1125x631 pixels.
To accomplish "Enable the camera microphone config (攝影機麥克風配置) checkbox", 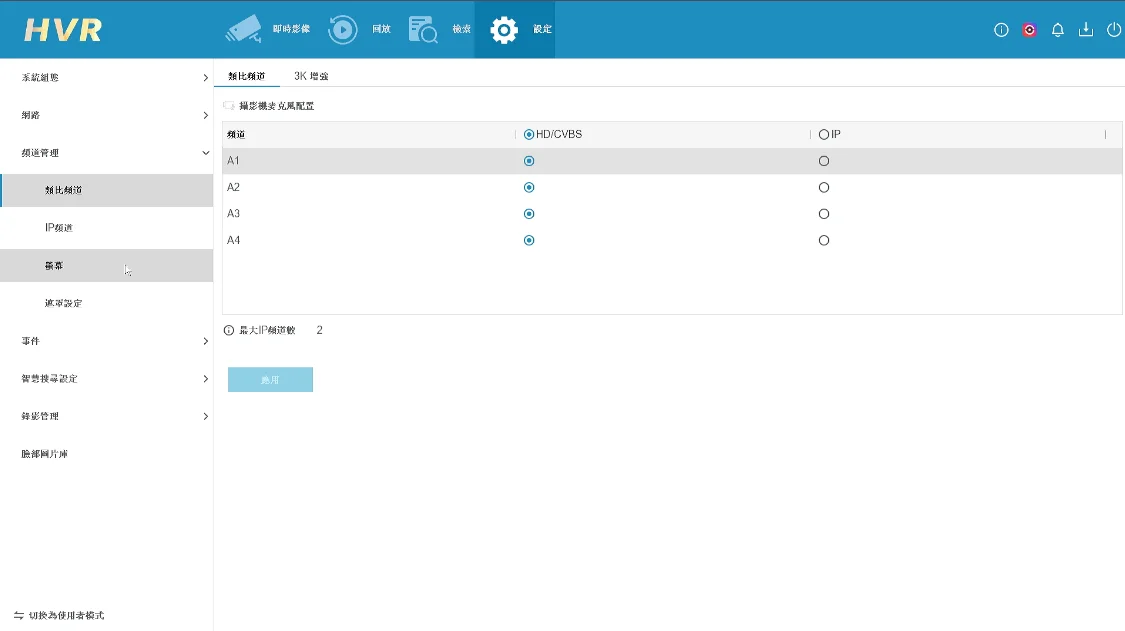I will pos(229,105).
